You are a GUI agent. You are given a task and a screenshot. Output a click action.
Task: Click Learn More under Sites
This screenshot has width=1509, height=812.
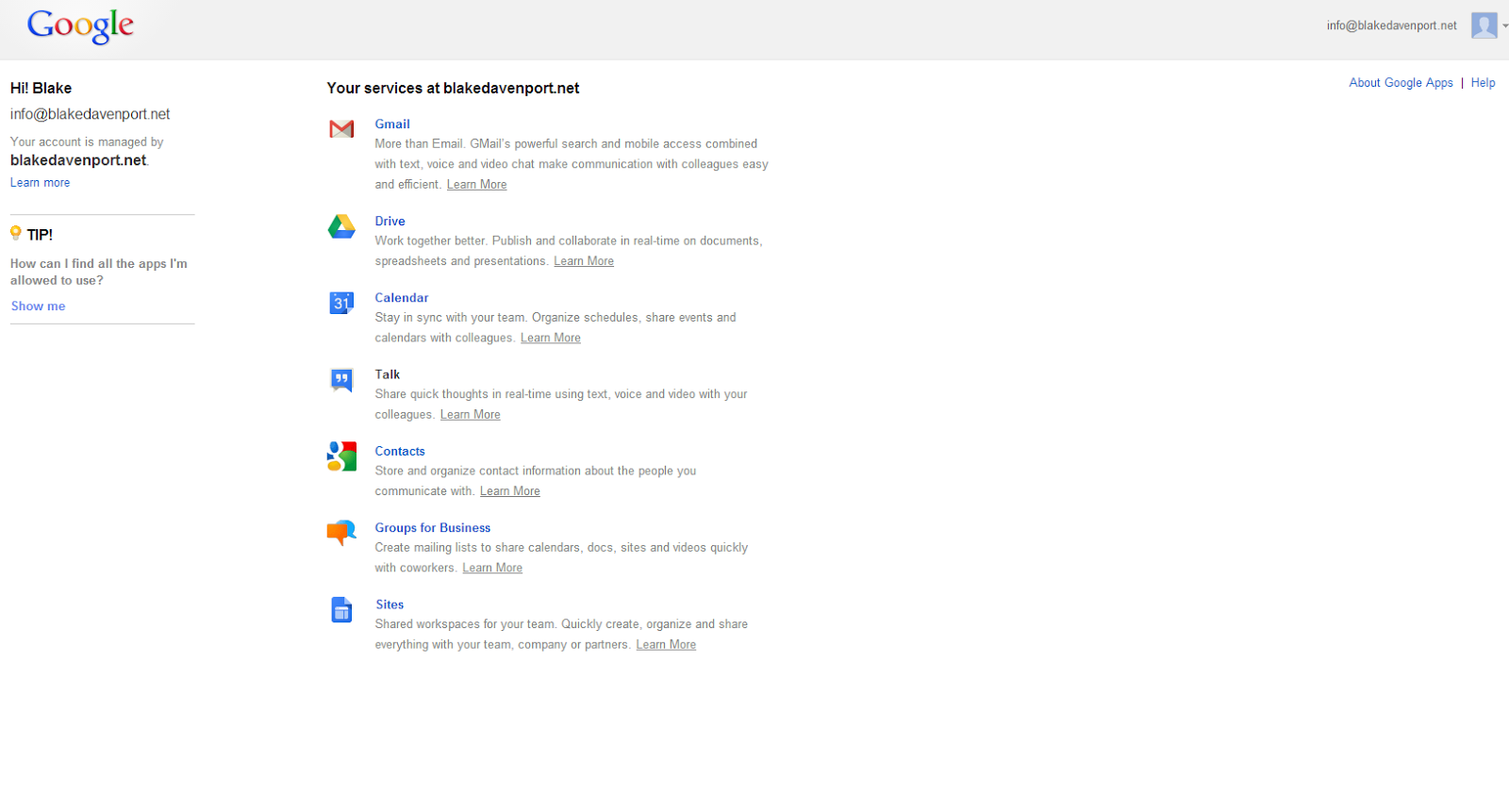(x=666, y=645)
